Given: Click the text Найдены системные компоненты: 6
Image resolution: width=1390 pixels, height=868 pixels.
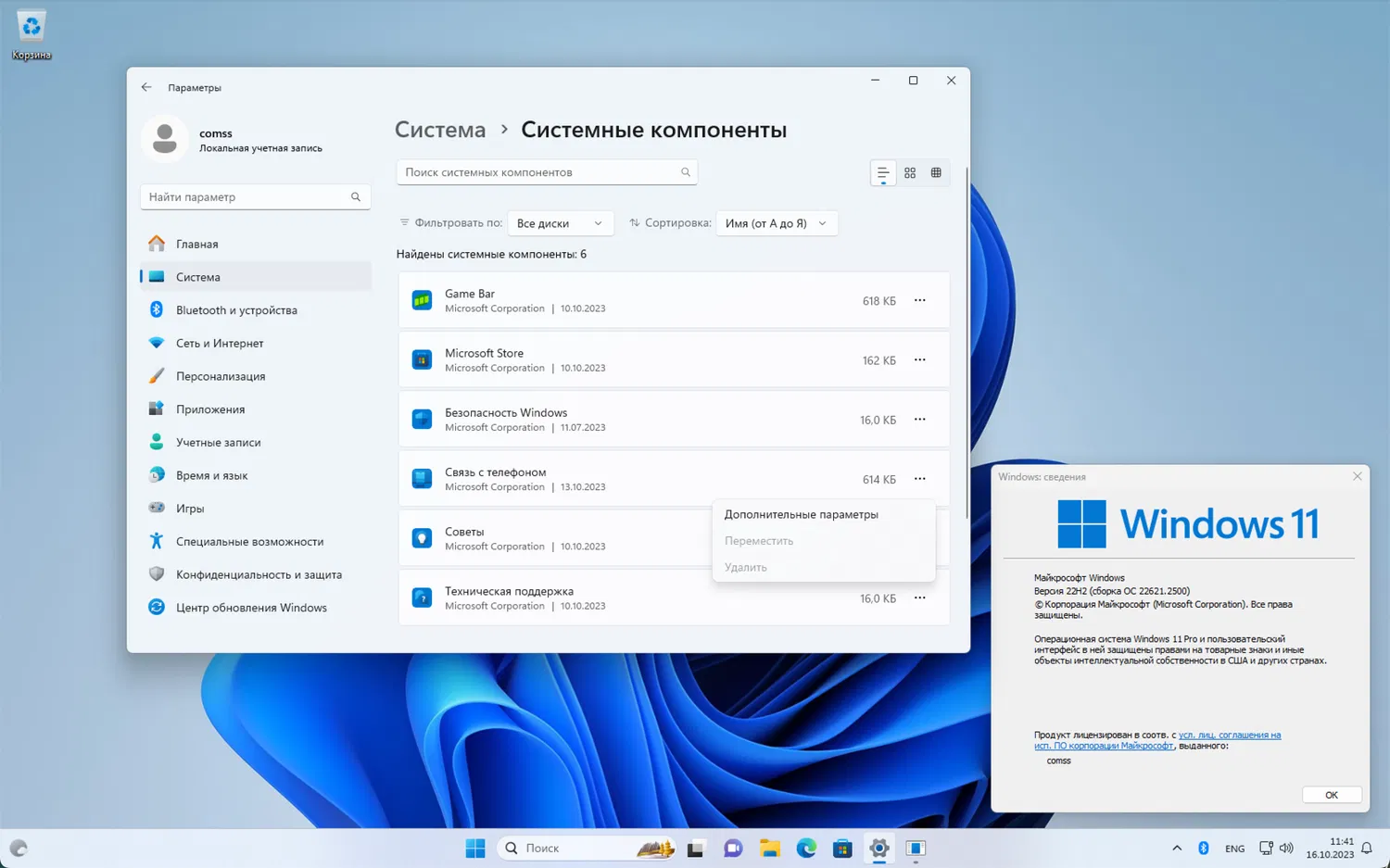Looking at the screenshot, I should coord(491,254).
